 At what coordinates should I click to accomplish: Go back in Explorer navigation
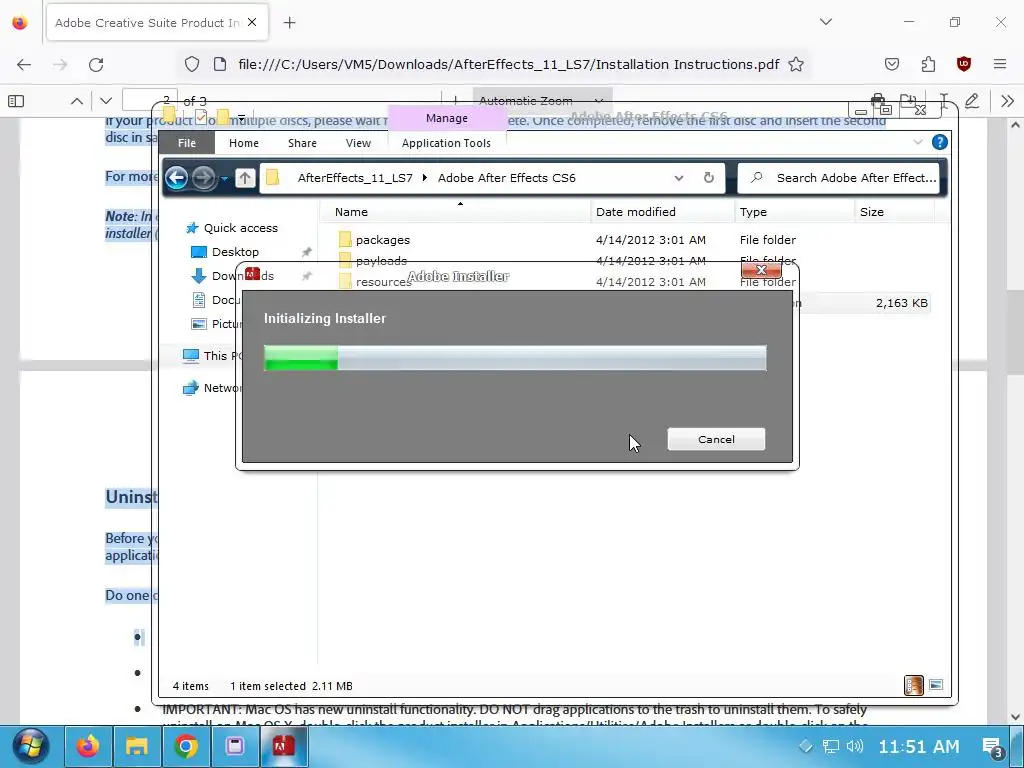click(176, 178)
